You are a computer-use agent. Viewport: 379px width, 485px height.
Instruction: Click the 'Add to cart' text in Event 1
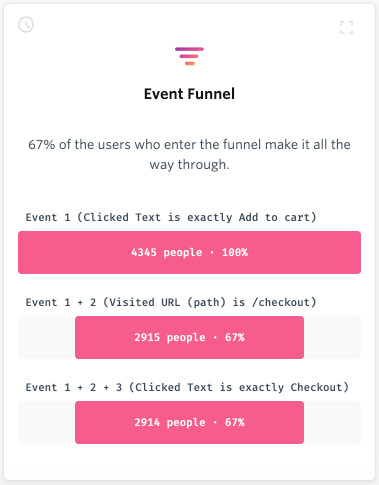coord(274,217)
